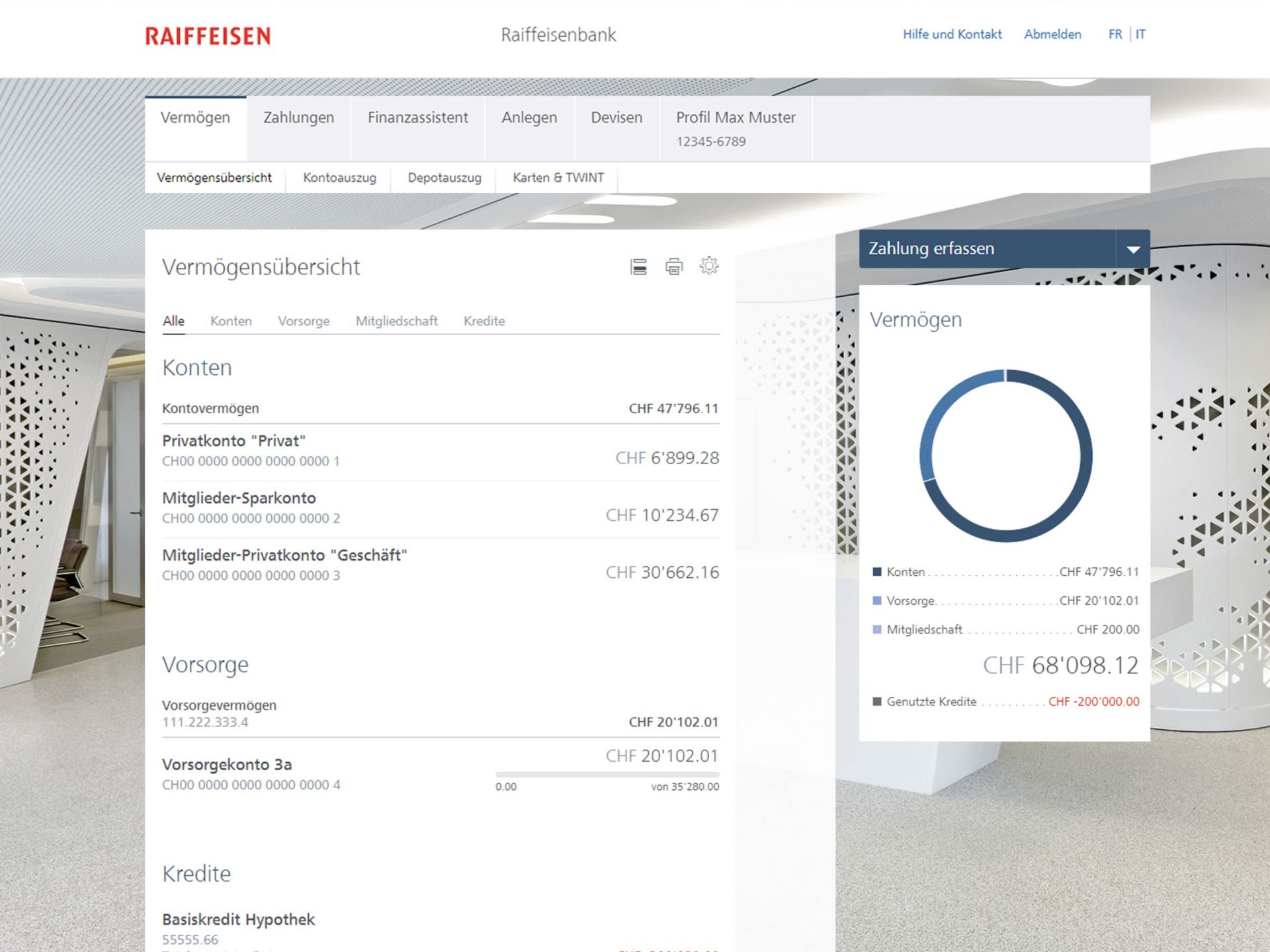1270x952 pixels.
Task: Switch to the Anlegen tab
Action: click(x=529, y=118)
